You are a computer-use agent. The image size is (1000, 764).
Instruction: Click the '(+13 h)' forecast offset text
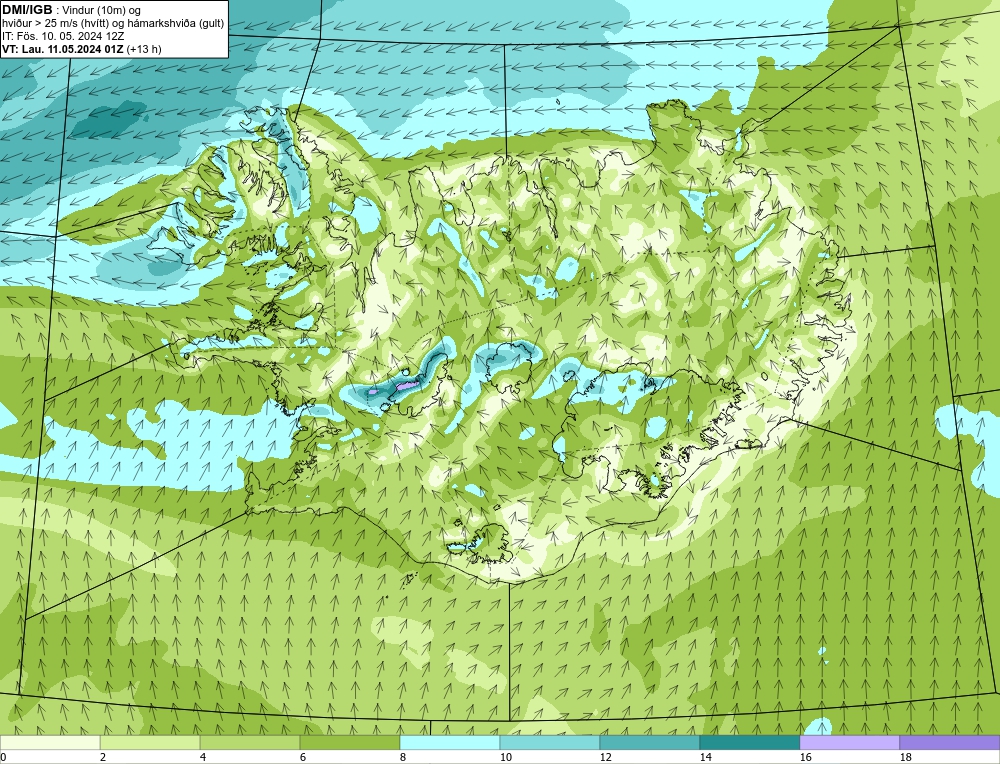(144, 49)
